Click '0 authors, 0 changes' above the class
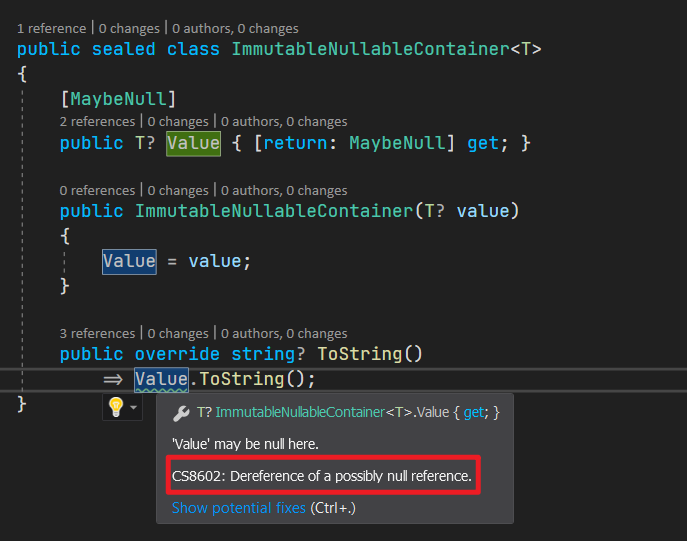 (235, 28)
